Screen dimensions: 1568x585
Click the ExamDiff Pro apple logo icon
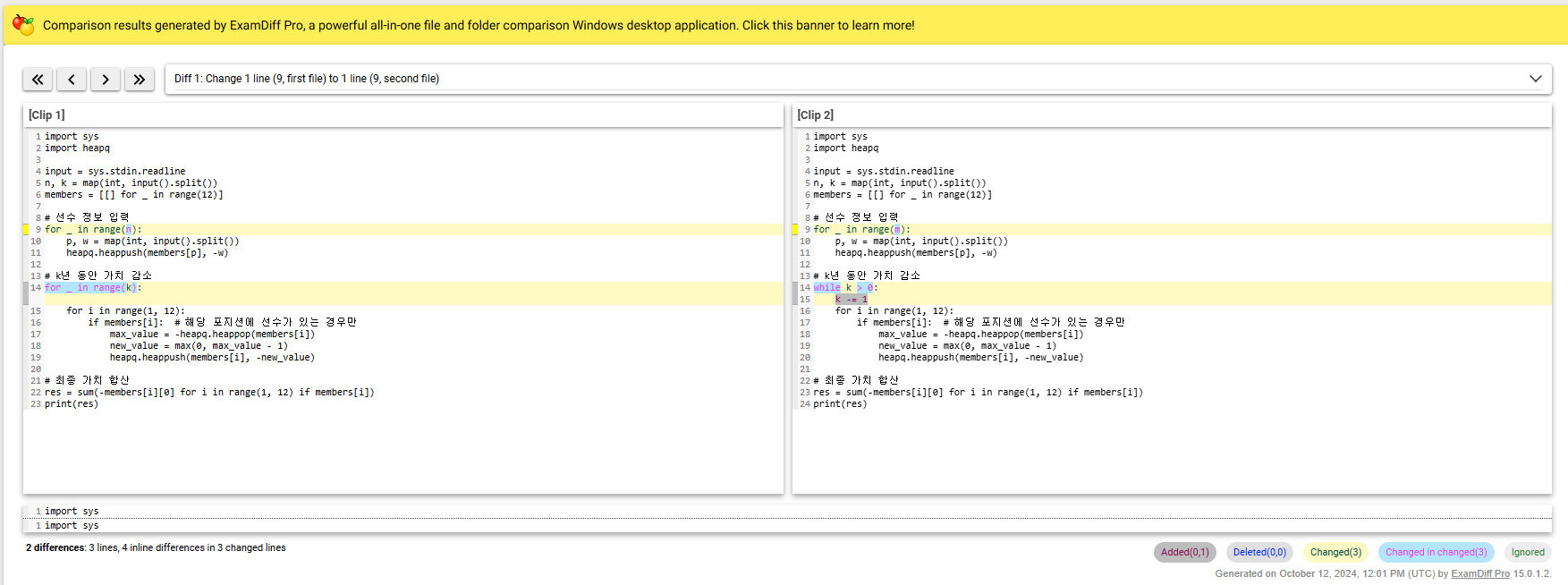(23, 25)
